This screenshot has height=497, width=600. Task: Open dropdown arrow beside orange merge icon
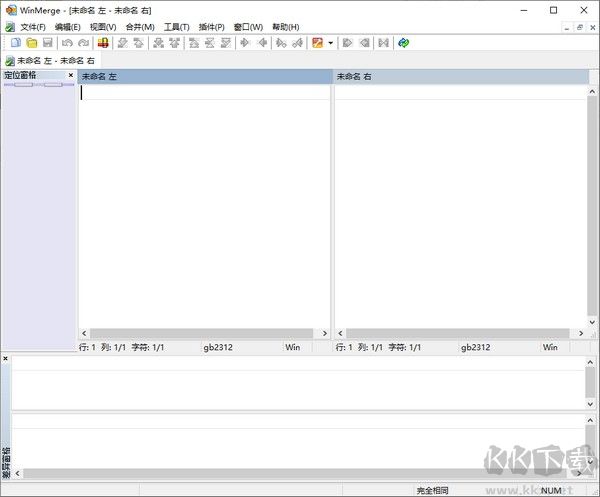point(331,43)
